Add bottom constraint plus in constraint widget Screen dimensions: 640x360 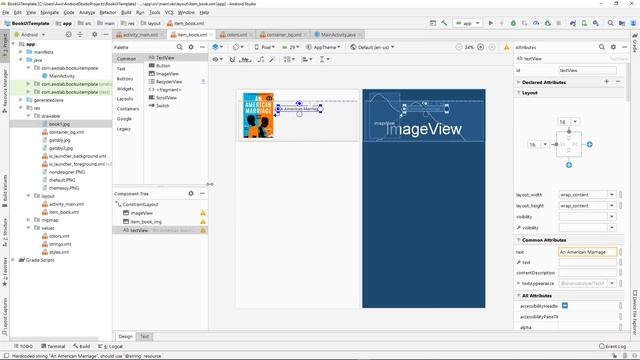point(569,165)
